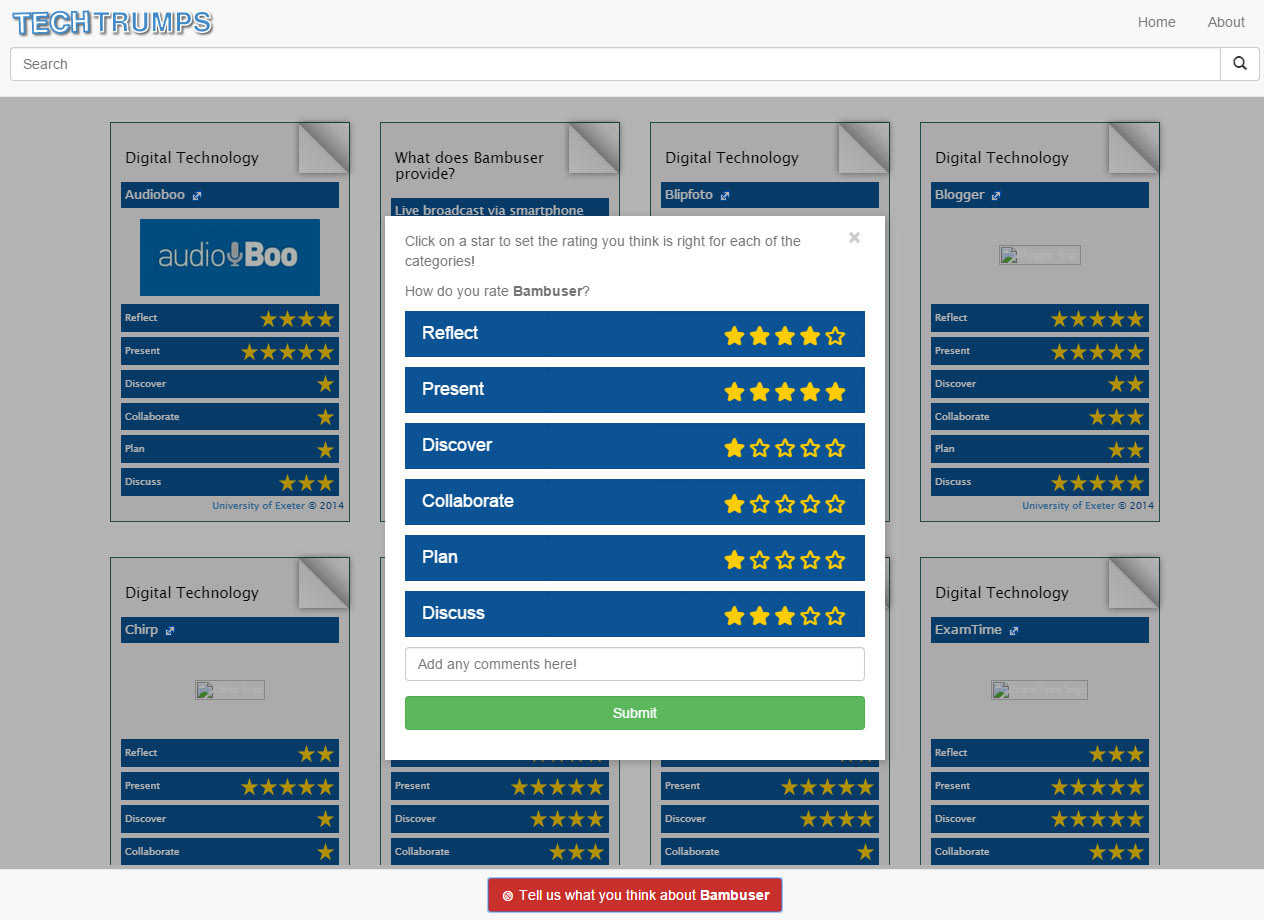This screenshot has height=920, width=1264.
Task: Click the ExamTime card title
Action: tap(969, 630)
